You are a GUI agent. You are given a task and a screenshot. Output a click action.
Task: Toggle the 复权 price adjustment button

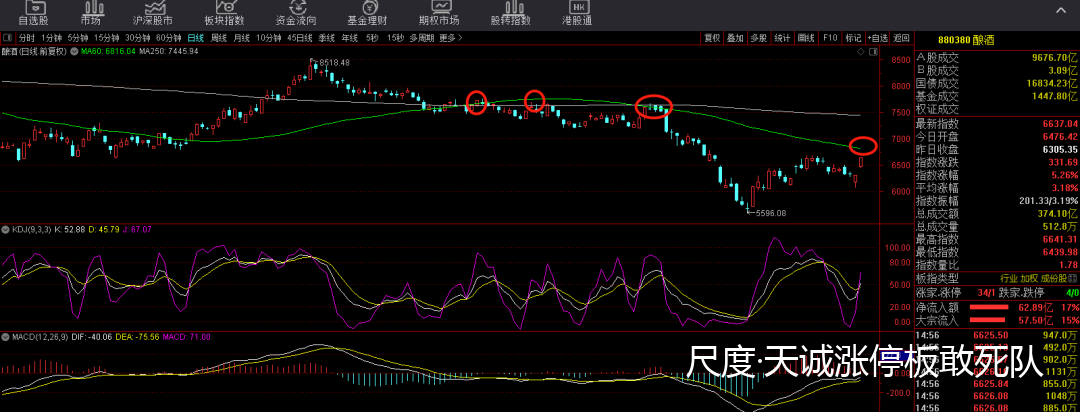[711, 38]
